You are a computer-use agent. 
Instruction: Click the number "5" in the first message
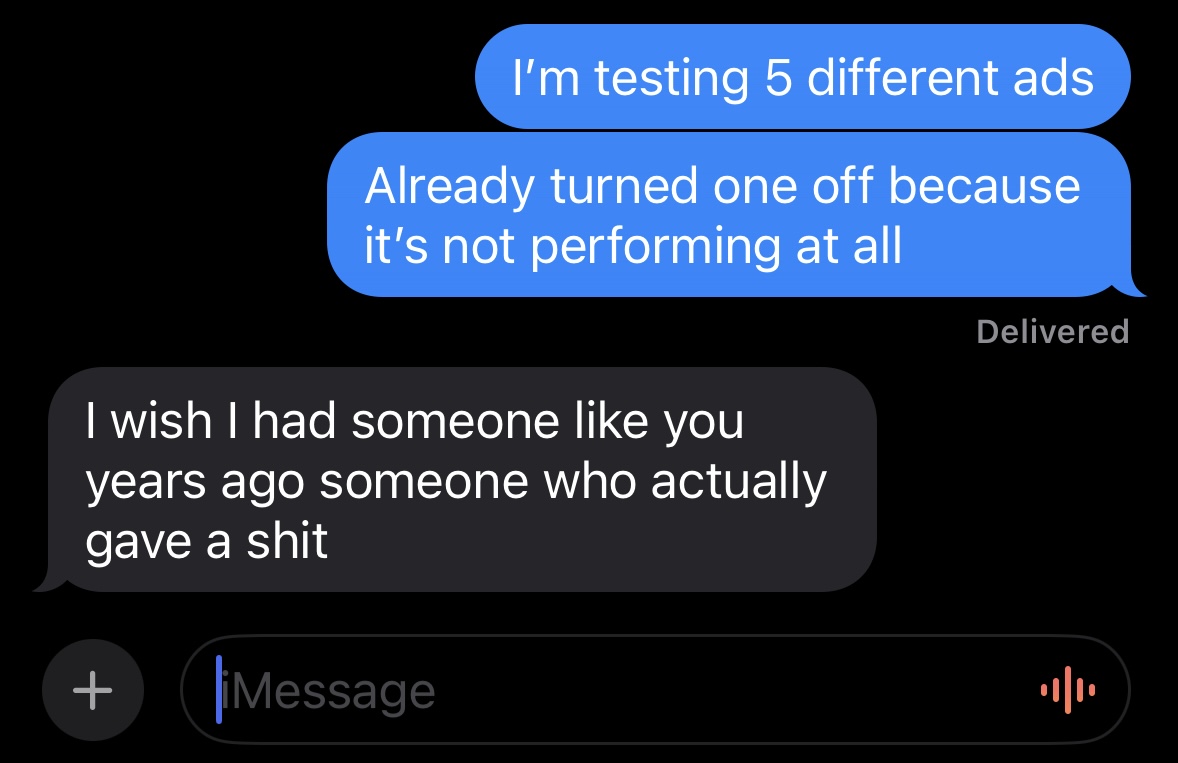779,78
